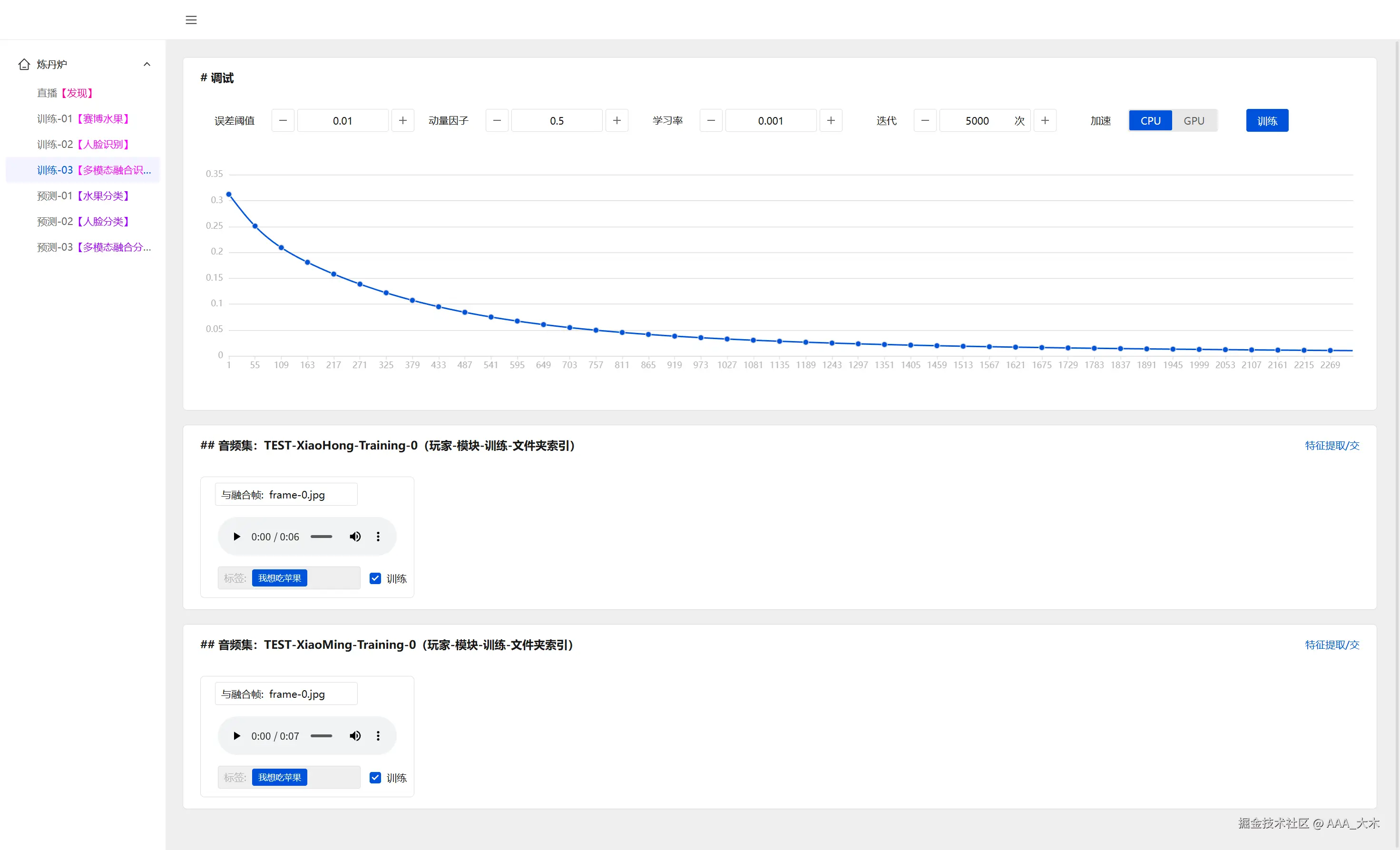This screenshot has width=1400, height=850.
Task: Play the TEST-XiaoHong-Training-0 audio clip
Action: 237,537
